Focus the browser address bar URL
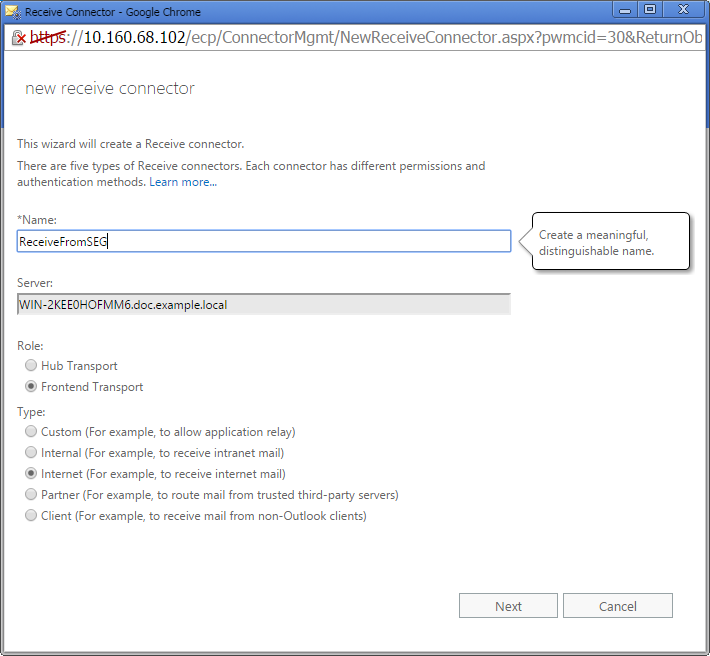The image size is (710, 656). [380, 38]
